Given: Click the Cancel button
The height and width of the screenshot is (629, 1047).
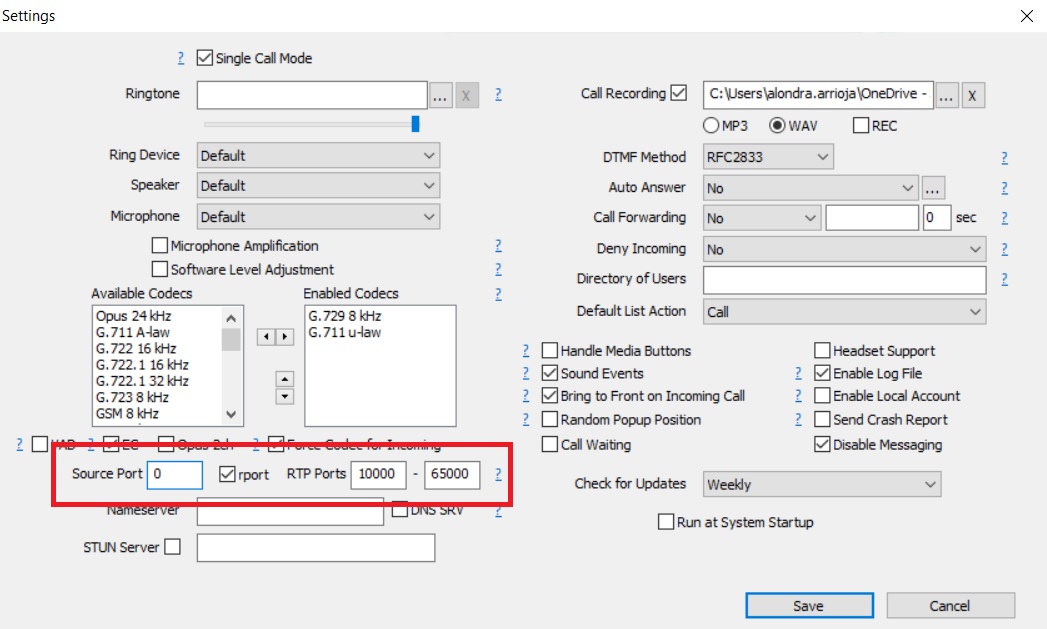Looking at the screenshot, I should pyautogui.click(x=950, y=606).
